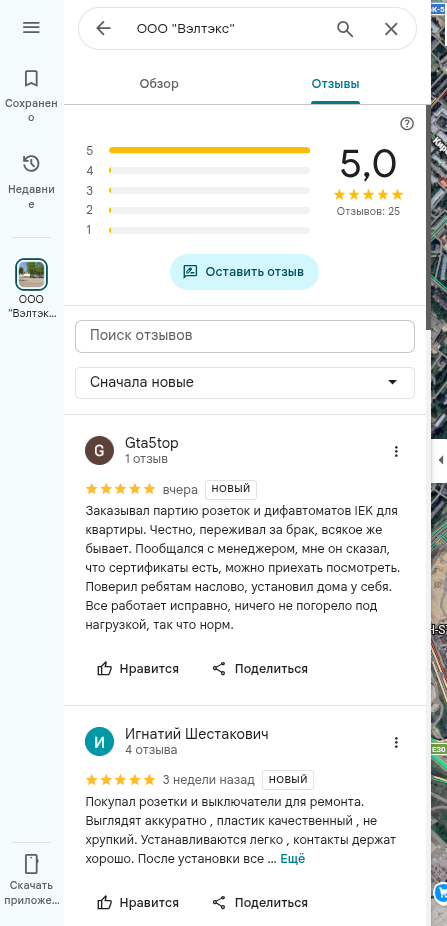Click the 3-star rating bar

(210, 190)
